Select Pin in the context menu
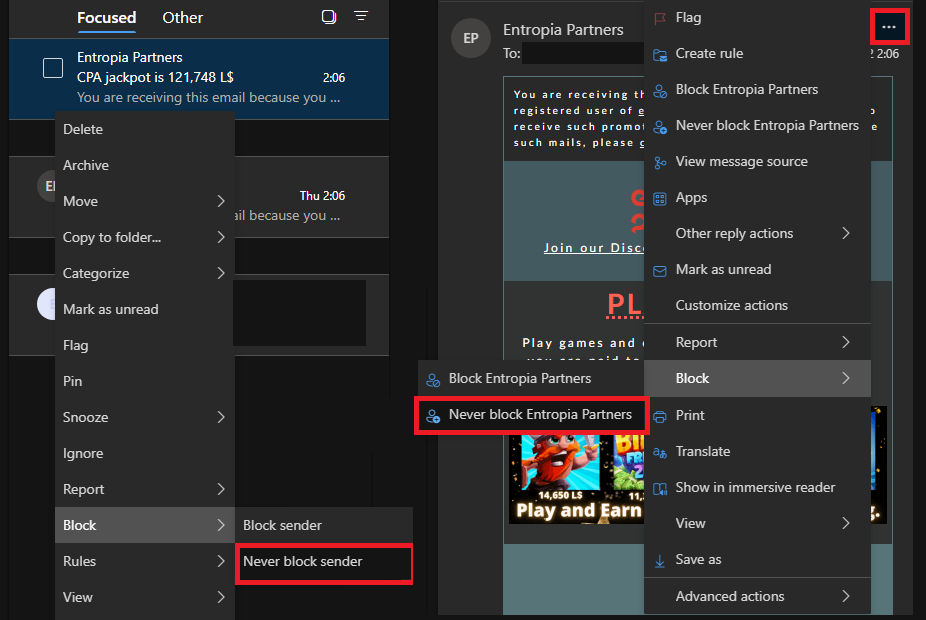Screen dimensions: 926x620 145,381
